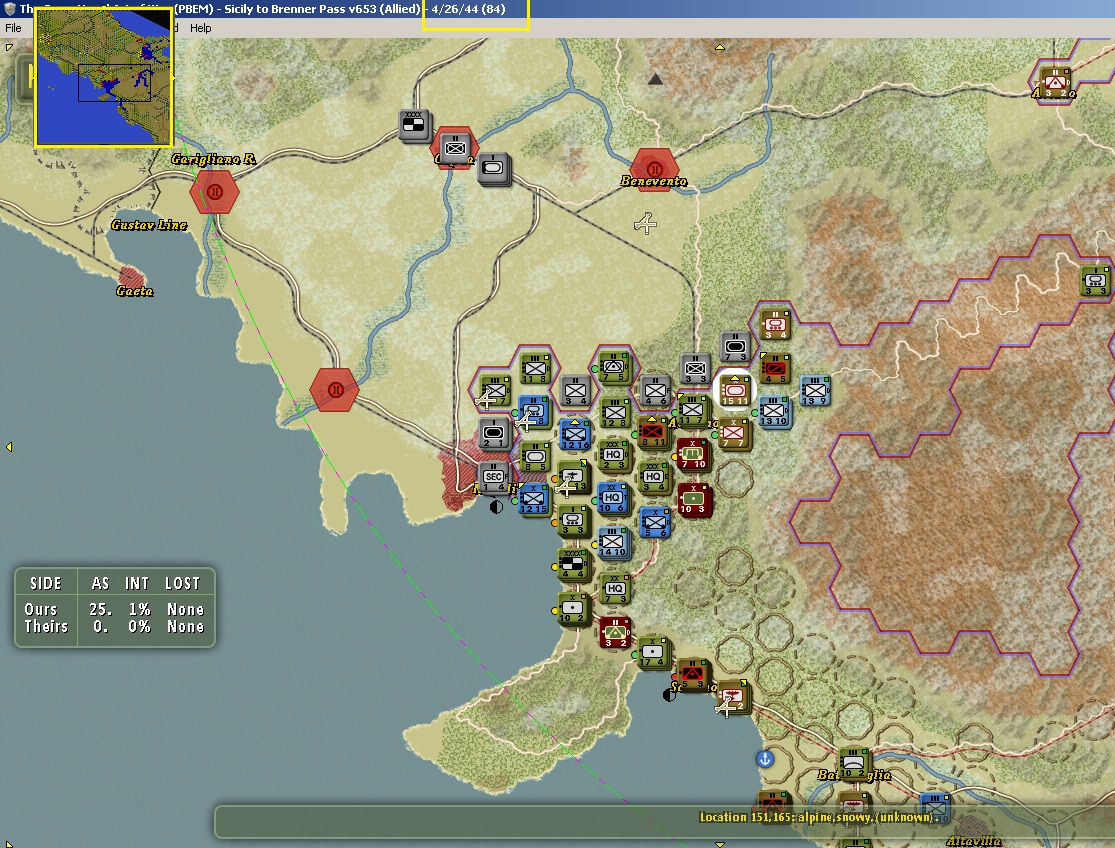Click the bottom edge scroll arrow
1115x848 pixels.
[x=720, y=844]
